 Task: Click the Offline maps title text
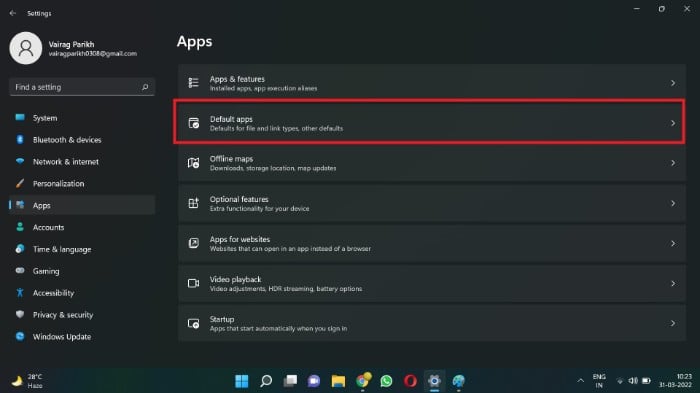click(231, 159)
